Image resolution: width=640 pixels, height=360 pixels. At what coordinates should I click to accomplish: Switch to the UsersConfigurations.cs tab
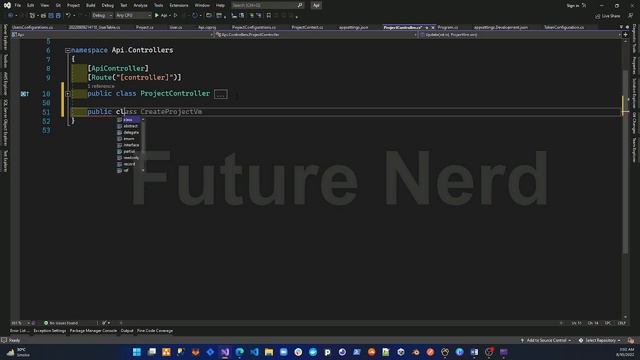tap(33, 27)
